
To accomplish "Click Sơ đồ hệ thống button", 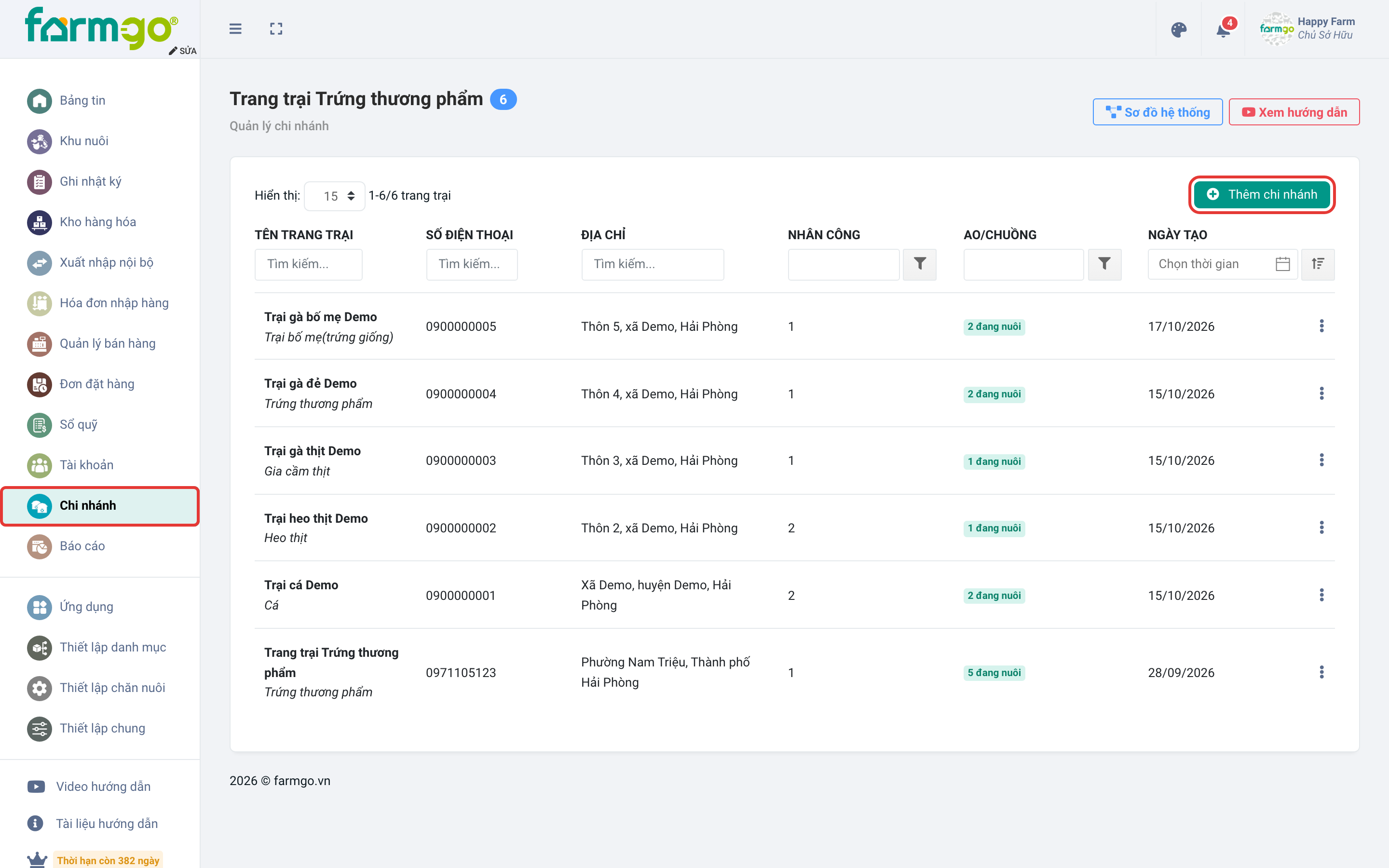I will [x=1157, y=112].
